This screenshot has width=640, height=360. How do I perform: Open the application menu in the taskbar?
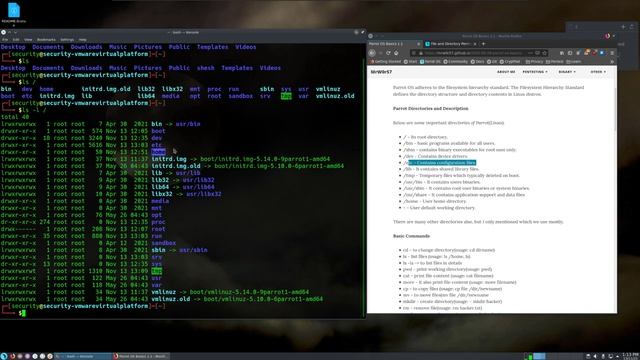[4, 356]
